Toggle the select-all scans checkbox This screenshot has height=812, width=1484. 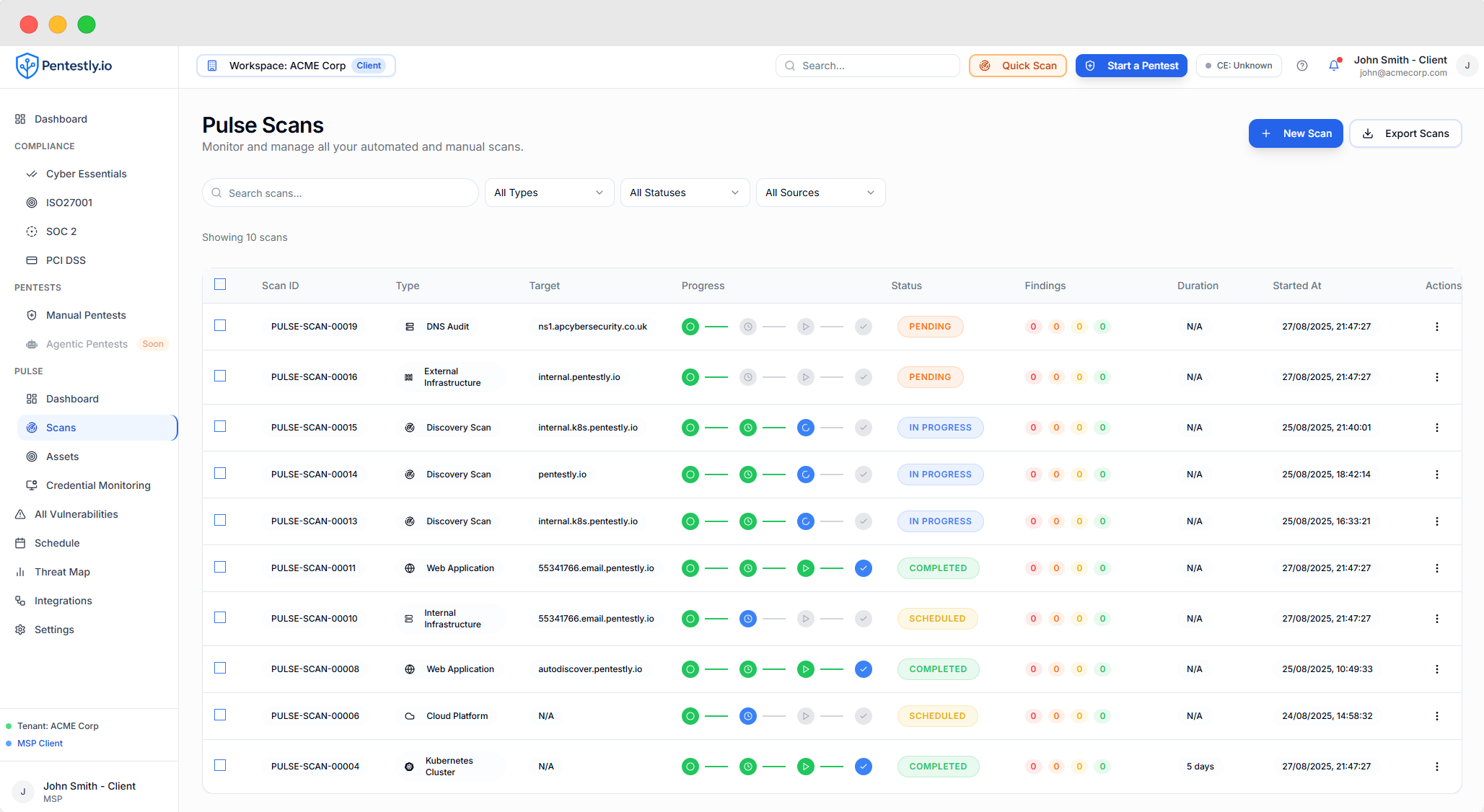coord(220,284)
